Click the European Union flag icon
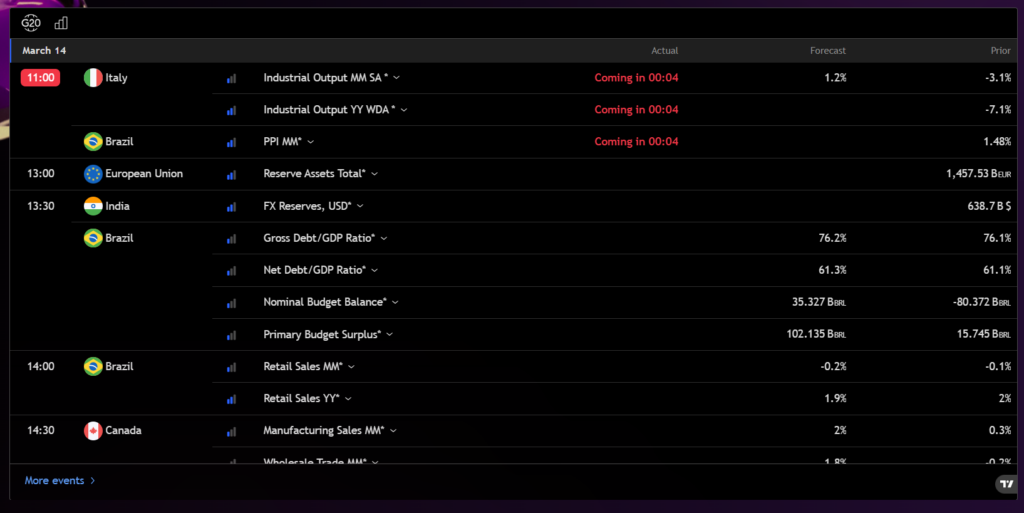The width and height of the screenshot is (1024, 513). tap(93, 174)
